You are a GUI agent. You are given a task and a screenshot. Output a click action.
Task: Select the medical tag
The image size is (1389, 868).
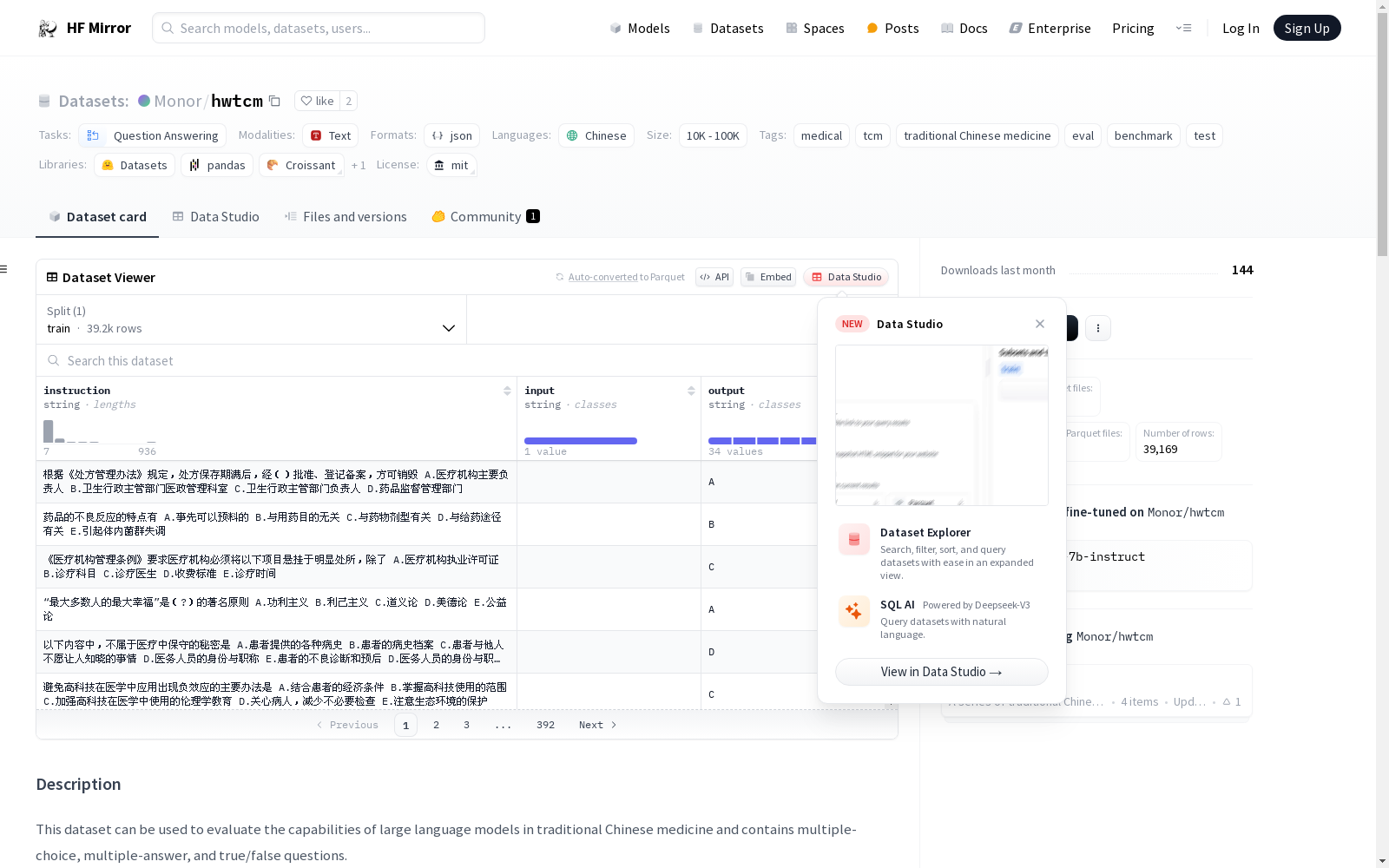pyautogui.click(x=821, y=135)
